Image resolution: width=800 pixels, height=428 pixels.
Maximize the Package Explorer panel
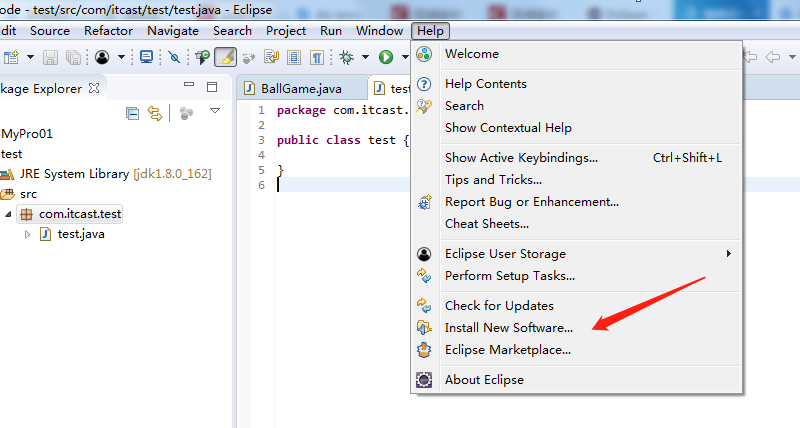(x=212, y=87)
